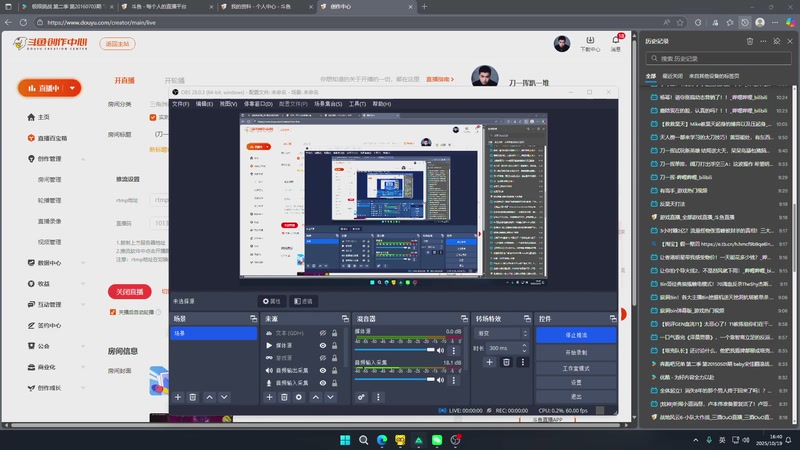The image size is (800, 450).
Task: Hide the 音频输出采集 source via eye icon
Action: pyautogui.click(x=322, y=370)
